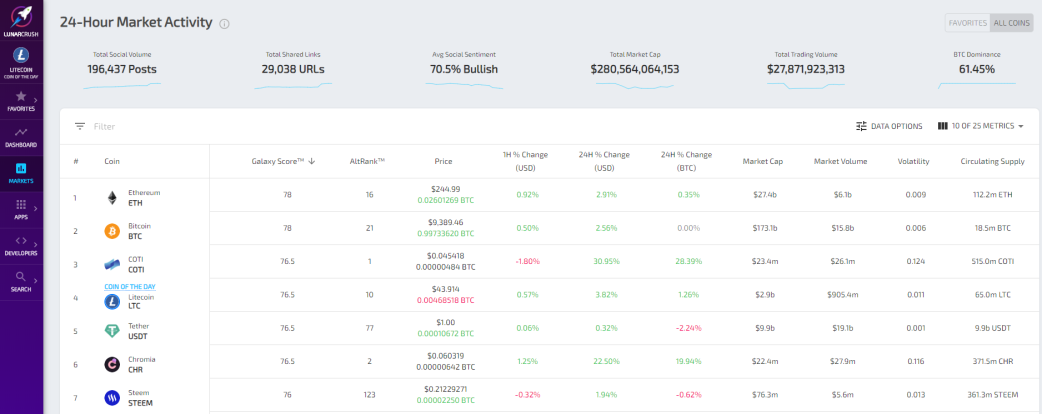Click BTC Dominance sparkline chart
Image resolution: width=1042 pixels, height=414 pixels.
coord(977,86)
